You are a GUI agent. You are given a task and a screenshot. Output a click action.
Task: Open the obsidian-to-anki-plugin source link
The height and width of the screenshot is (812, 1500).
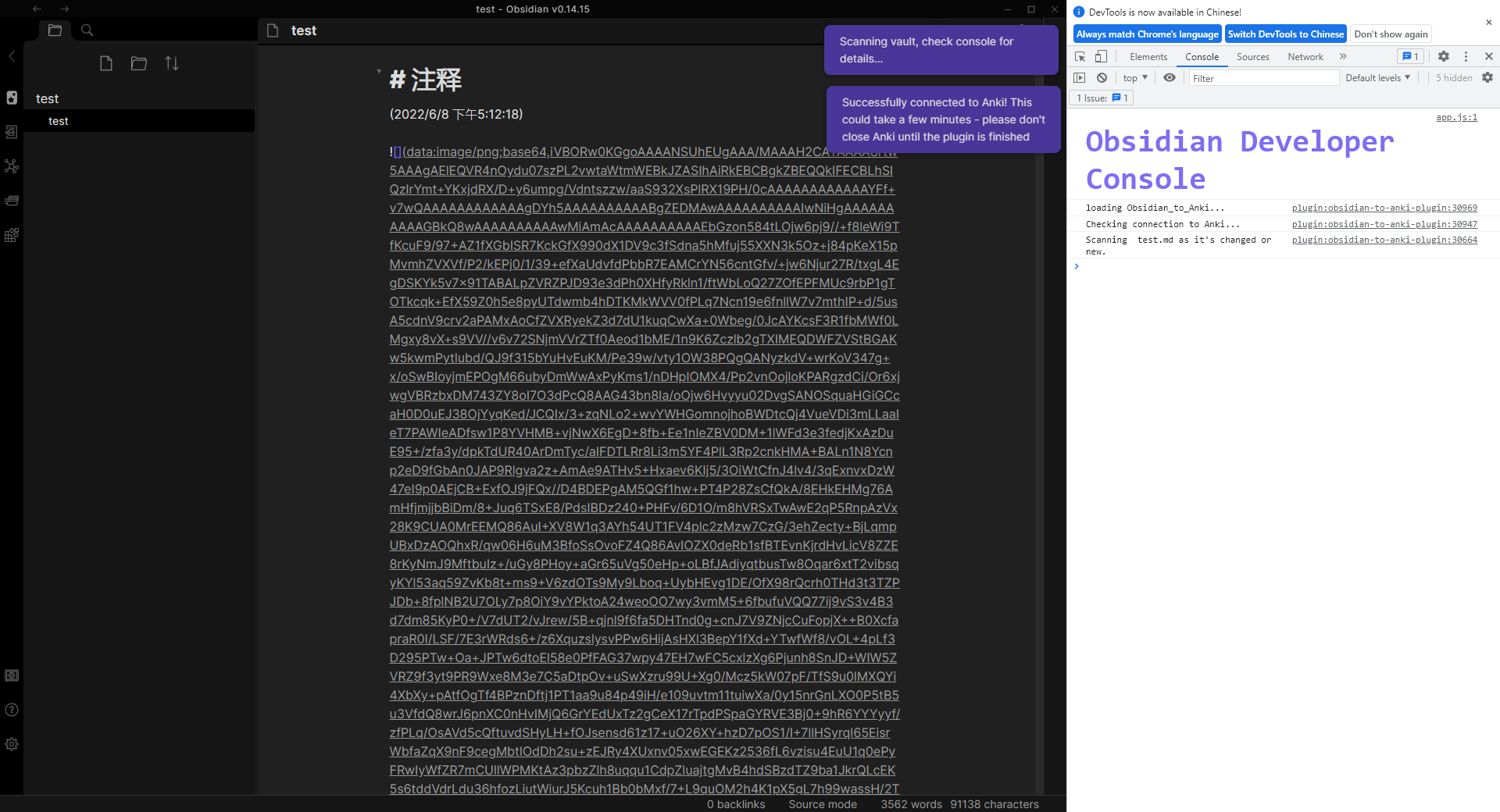(1384, 208)
